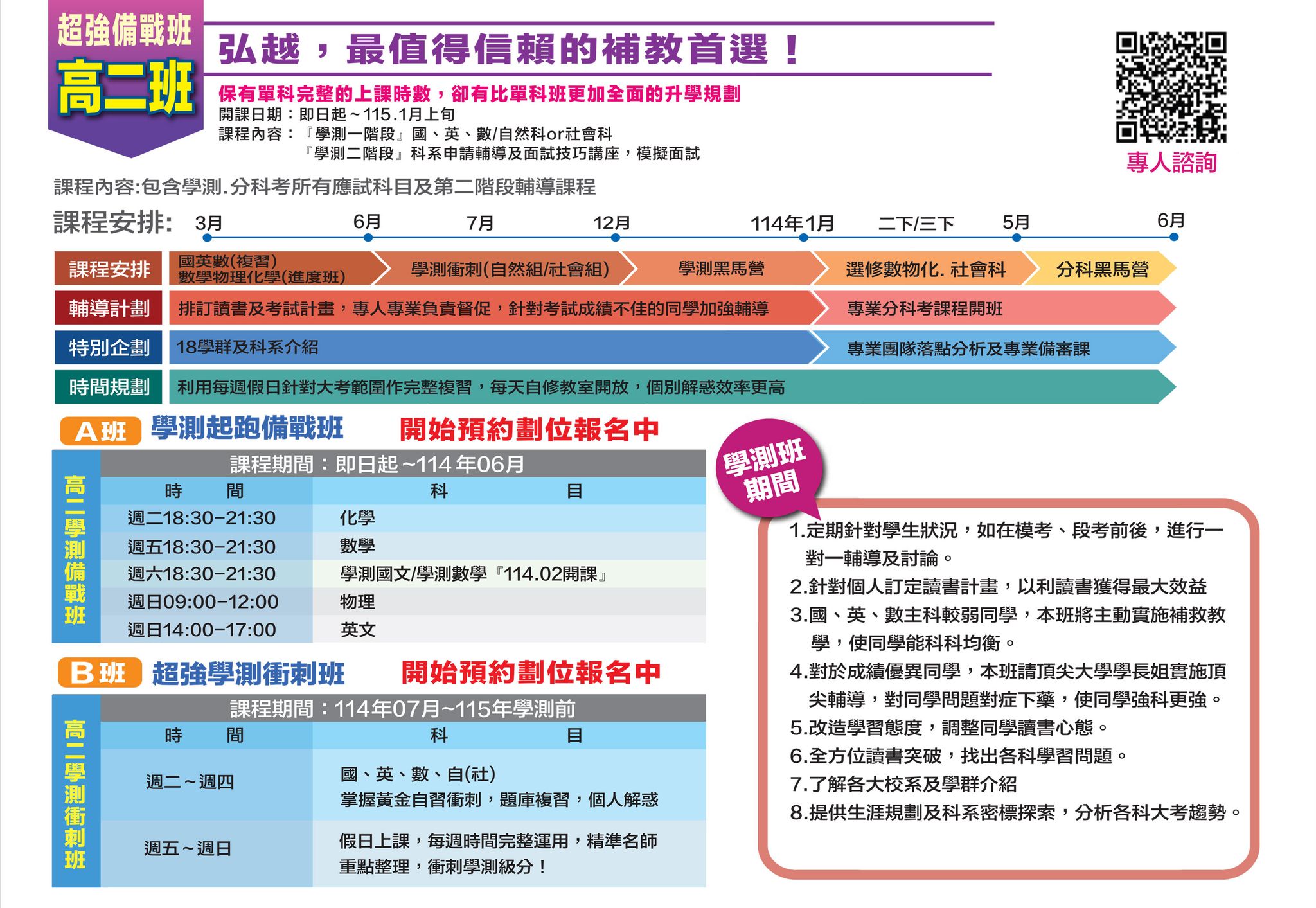Click the 週二18:30-21:30 time cell
Image resolution: width=1316 pixels, height=908 pixels.
[x=207, y=518]
